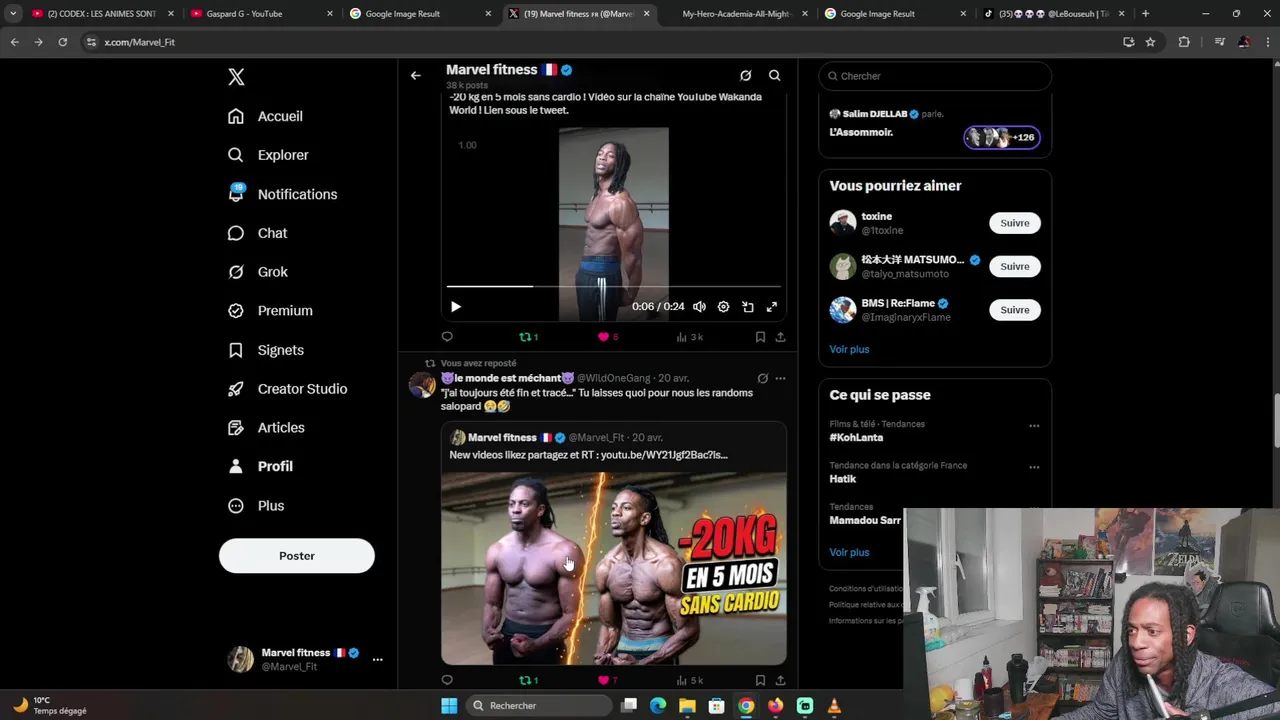Share the -20KG thumbnail post
The width and height of the screenshot is (1280, 720).
780,680
